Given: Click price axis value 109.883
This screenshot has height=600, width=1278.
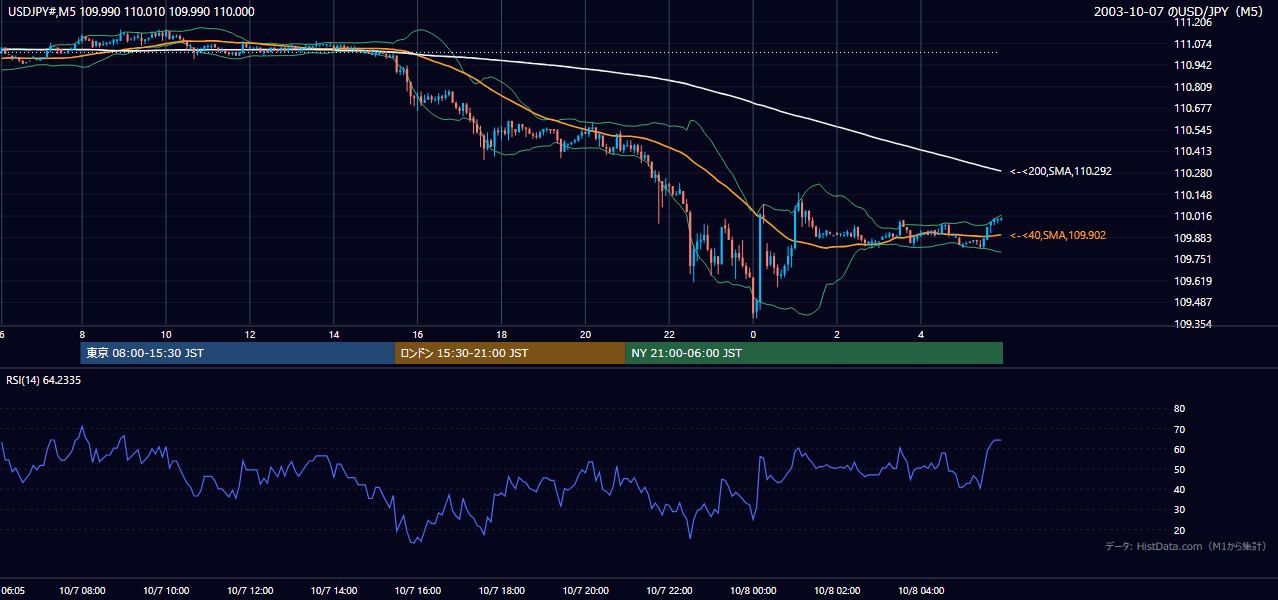Looking at the screenshot, I should point(1194,238).
